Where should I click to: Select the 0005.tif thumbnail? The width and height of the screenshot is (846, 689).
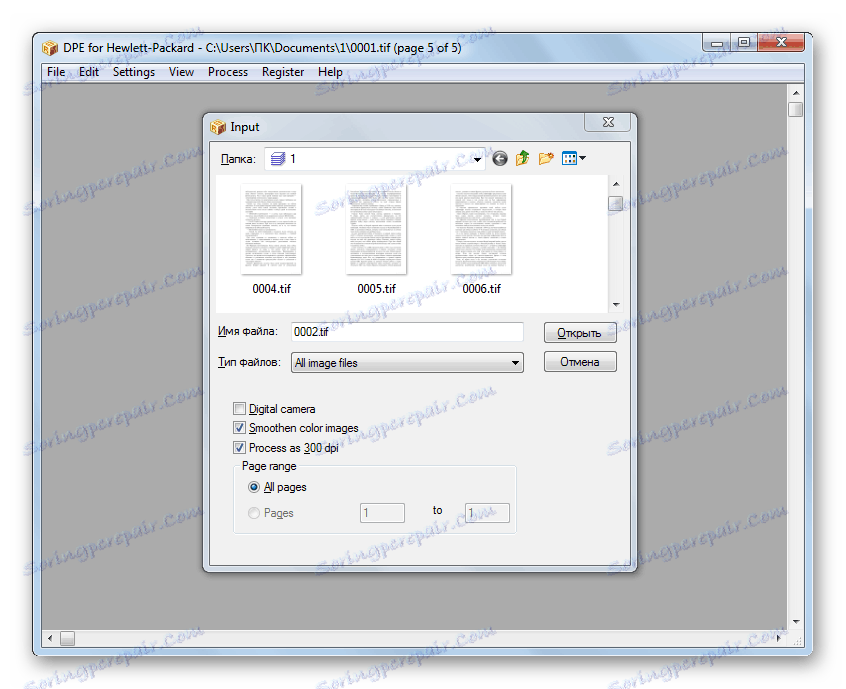[x=376, y=229]
